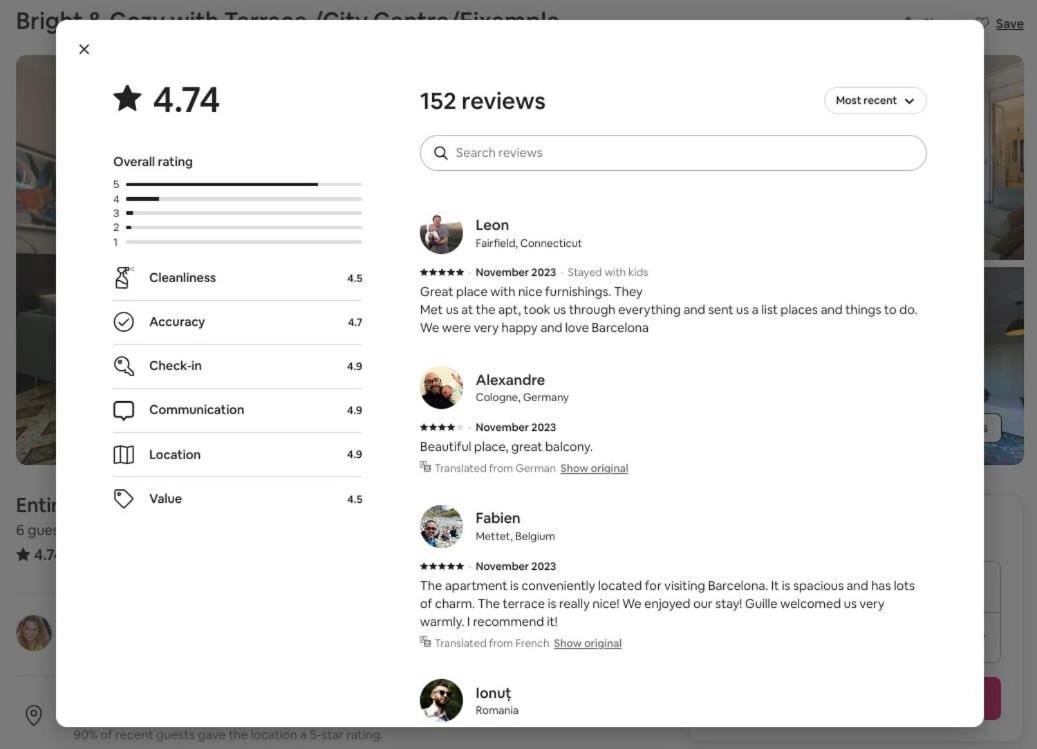
Task: Click the Check-in key icon
Action: [x=124, y=366]
